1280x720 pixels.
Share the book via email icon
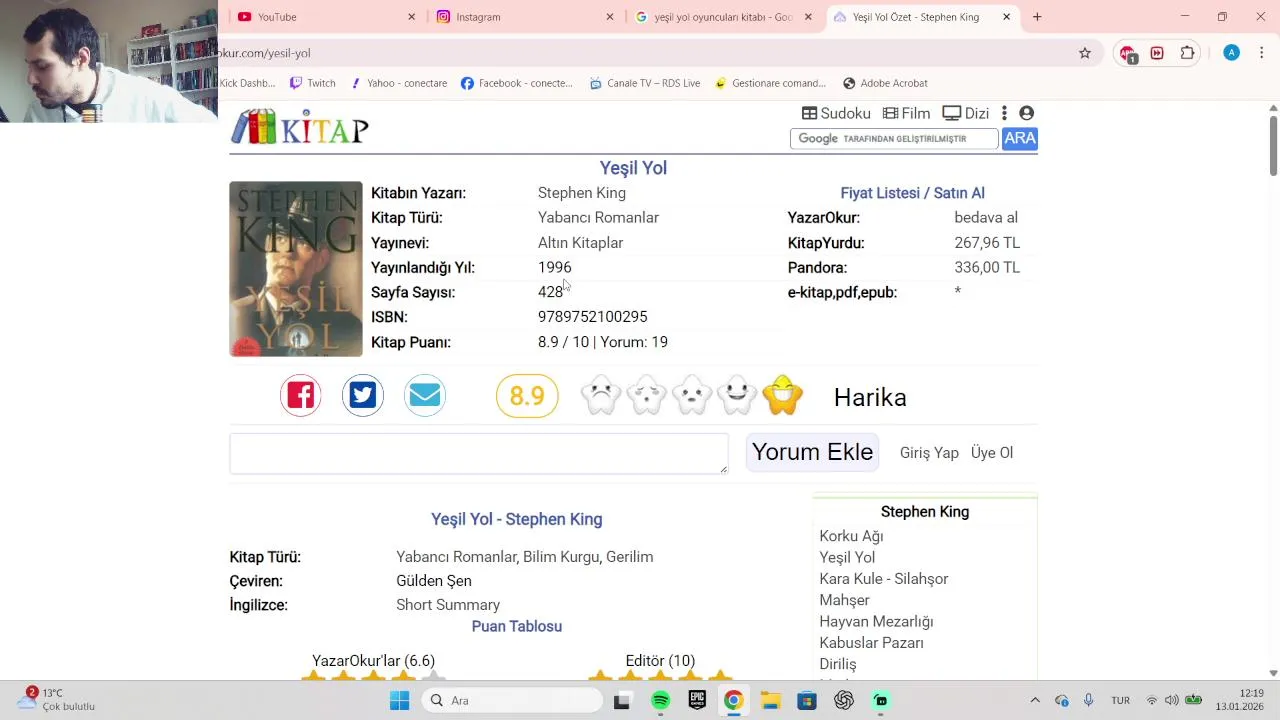coord(425,395)
